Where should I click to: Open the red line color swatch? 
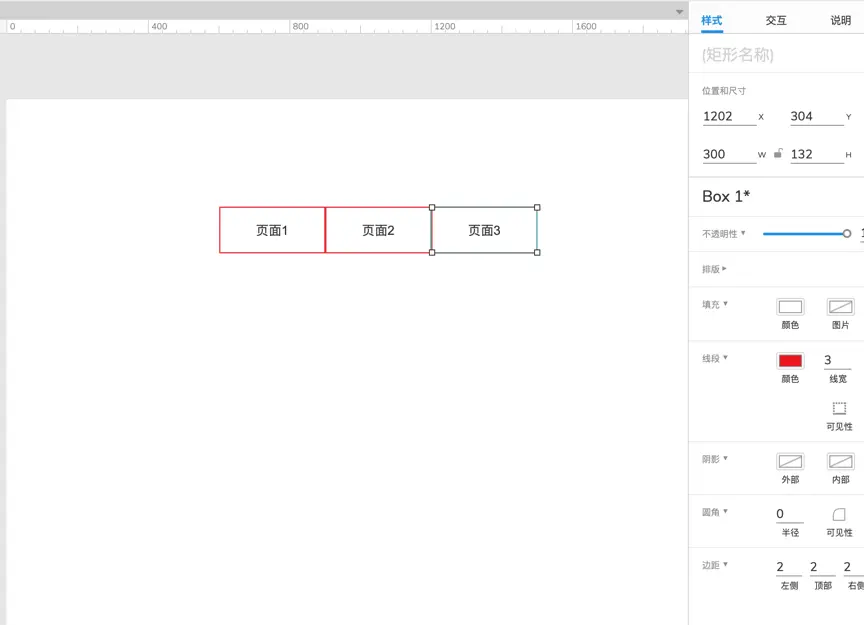click(790, 360)
